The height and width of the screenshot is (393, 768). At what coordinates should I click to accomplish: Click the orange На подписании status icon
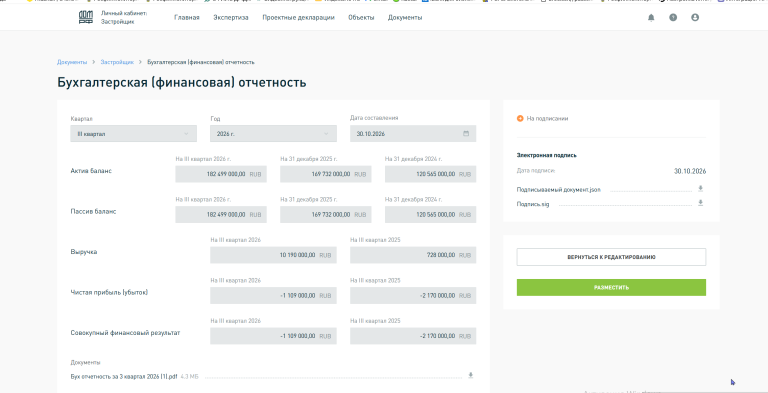[x=520, y=119]
